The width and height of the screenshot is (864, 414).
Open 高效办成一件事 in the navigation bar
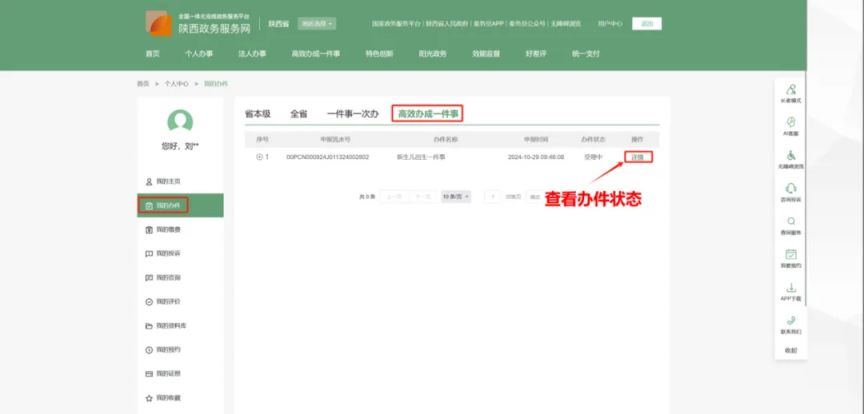point(316,54)
